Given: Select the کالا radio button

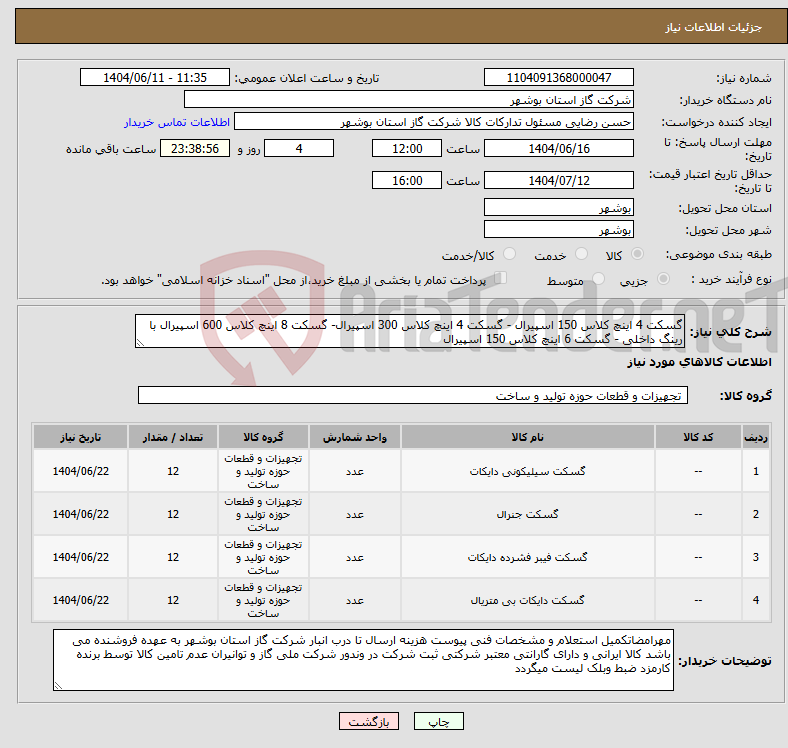Looking at the screenshot, I should 638,255.
